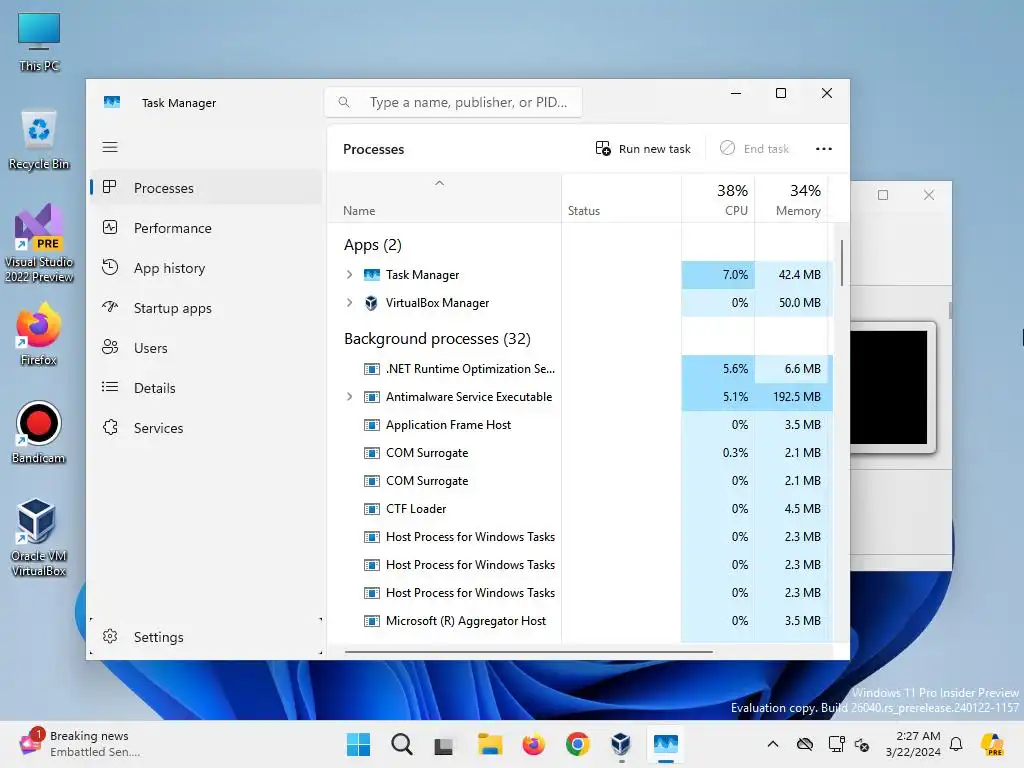
Task: Open VirtualBox from the taskbar
Action: [x=620, y=744]
